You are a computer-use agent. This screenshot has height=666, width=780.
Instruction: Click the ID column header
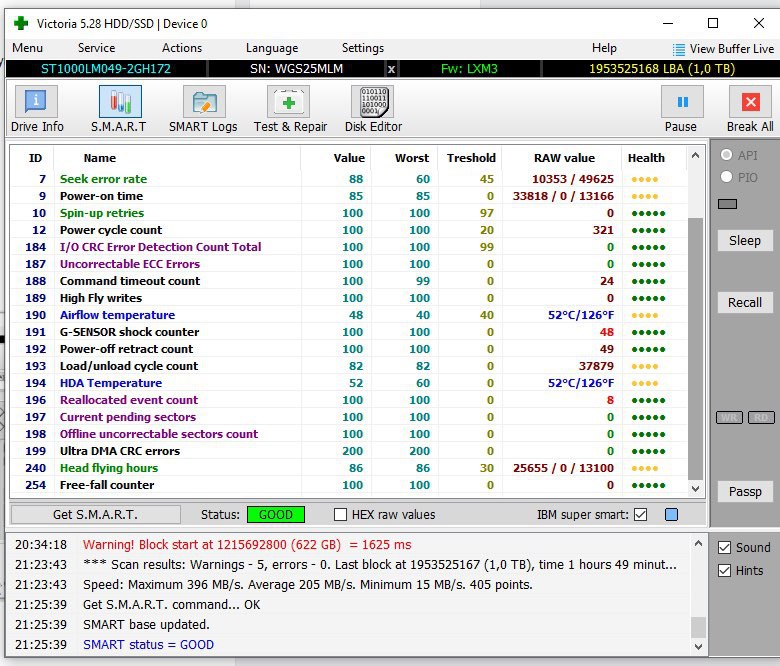point(35,158)
